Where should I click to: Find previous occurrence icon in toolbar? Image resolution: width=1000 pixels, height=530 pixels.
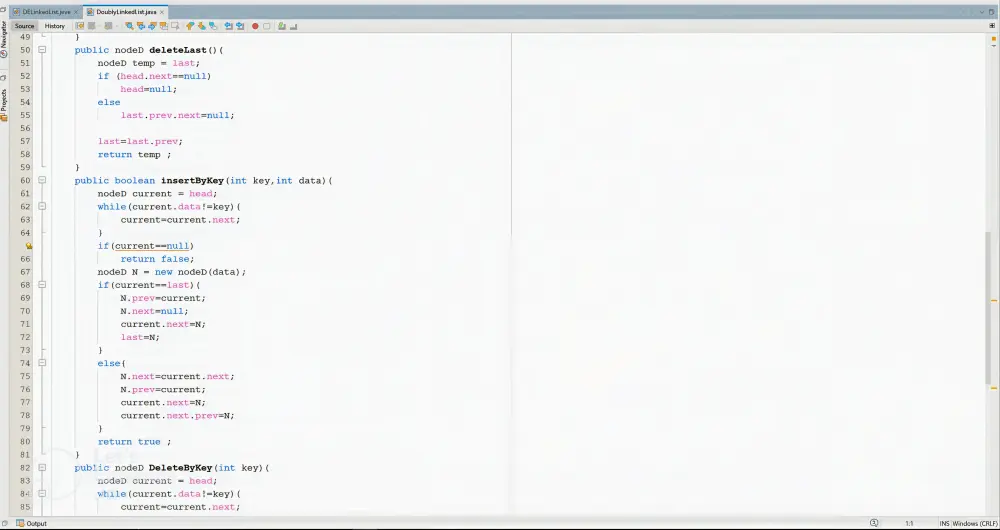tap(141, 26)
